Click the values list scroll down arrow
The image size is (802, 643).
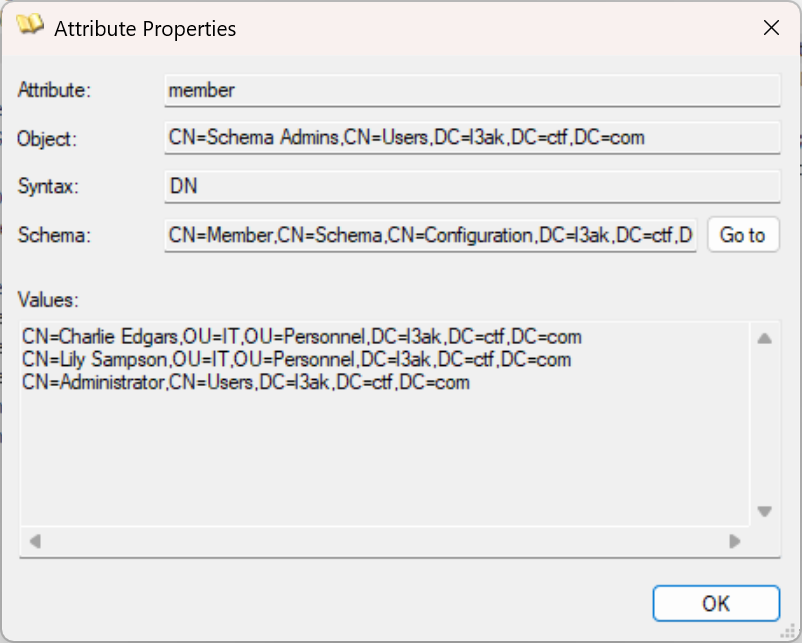(x=765, y=511)
